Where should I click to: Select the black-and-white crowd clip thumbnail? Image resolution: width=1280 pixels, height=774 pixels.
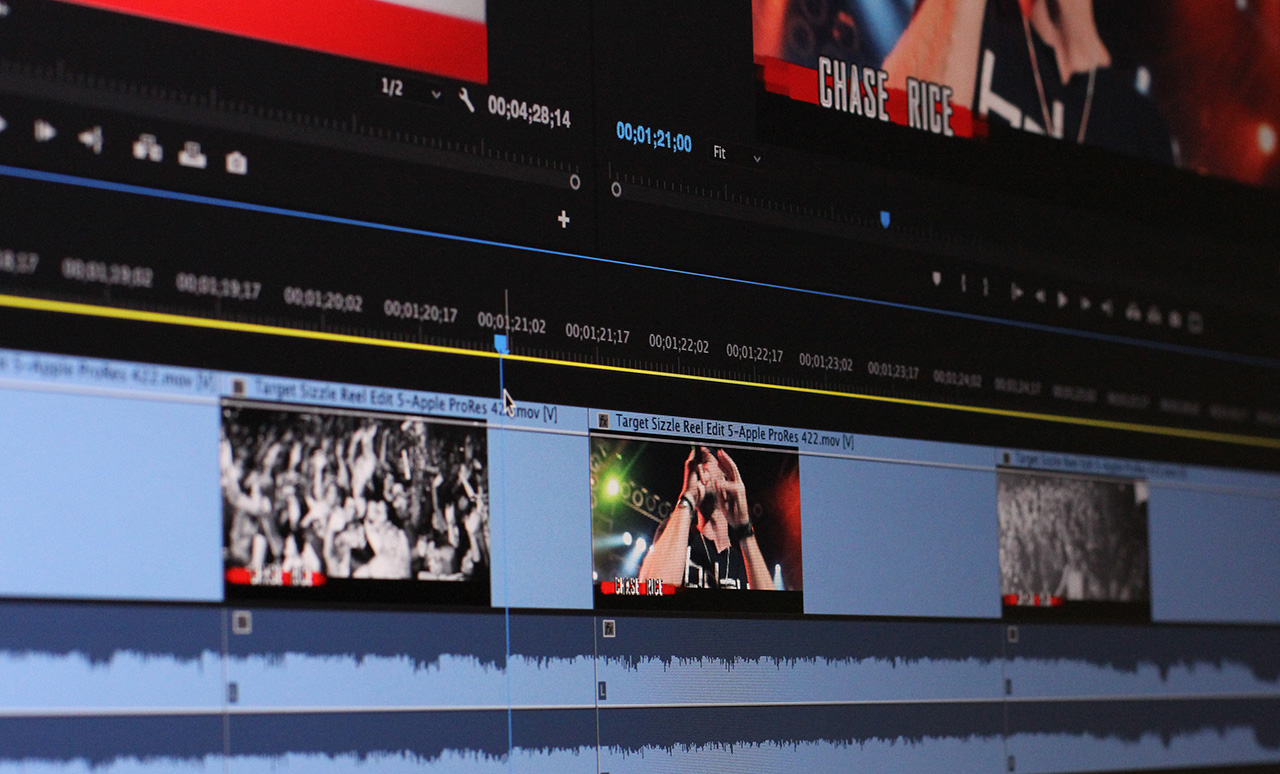click(x=355, y=505)
